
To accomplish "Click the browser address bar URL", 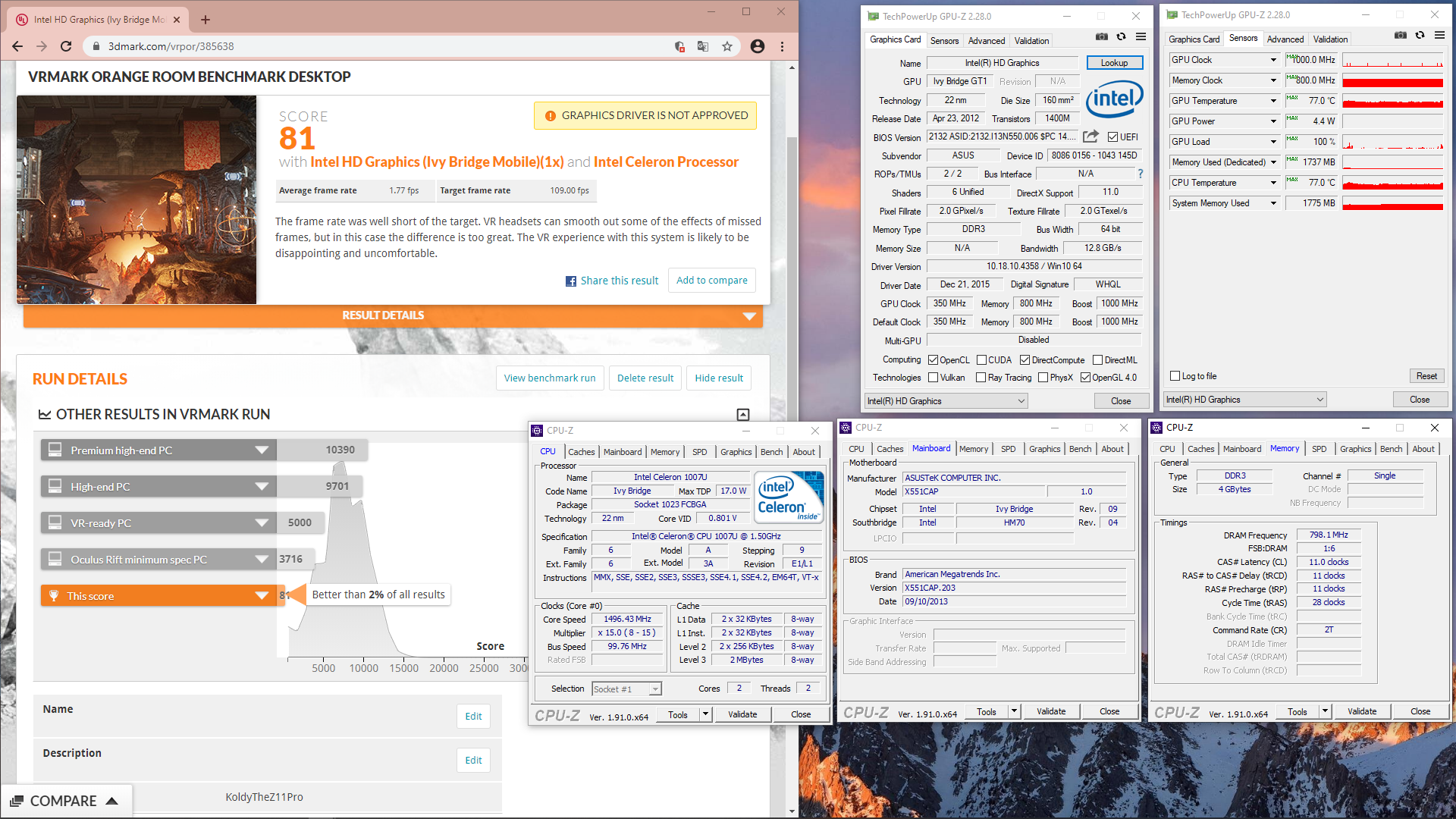I will coord(171,46).
